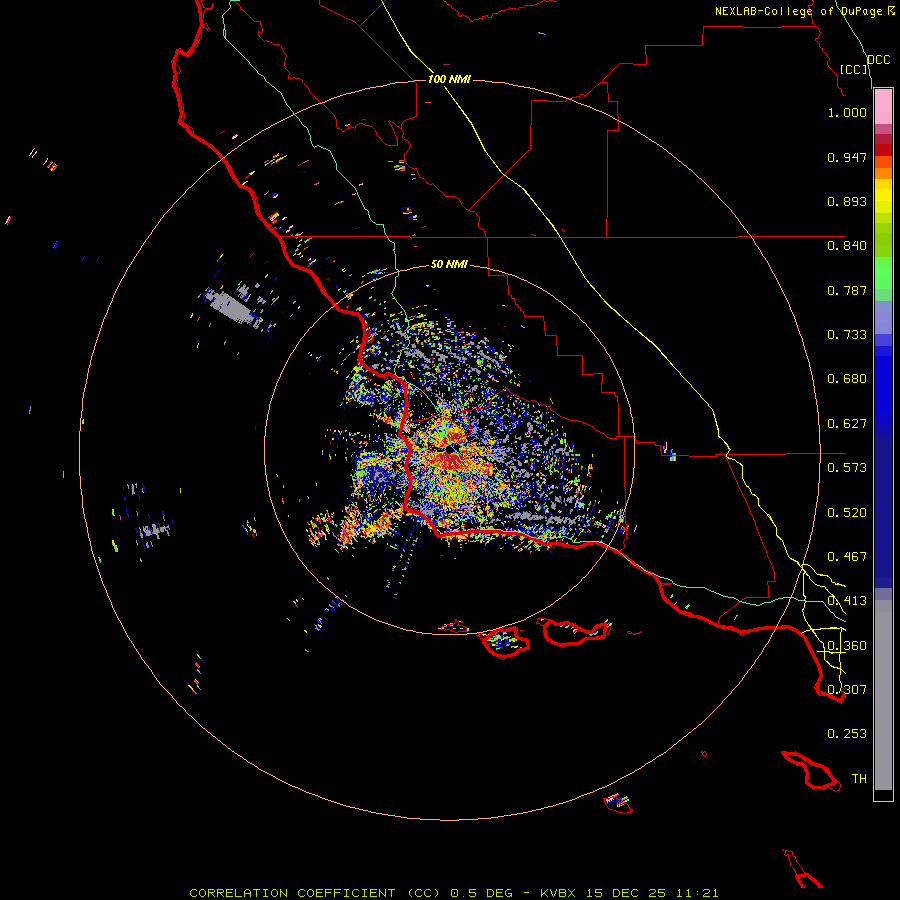Click the 0.360 legend value
Viewport: 900px width, 900px height.
point(847,646)
